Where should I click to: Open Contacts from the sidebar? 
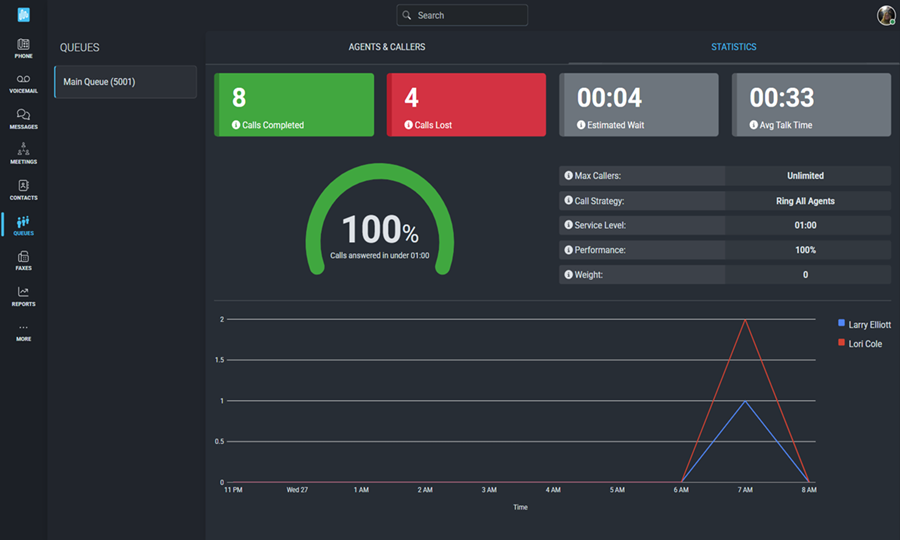pyautogui.click(x=23, y=189)
